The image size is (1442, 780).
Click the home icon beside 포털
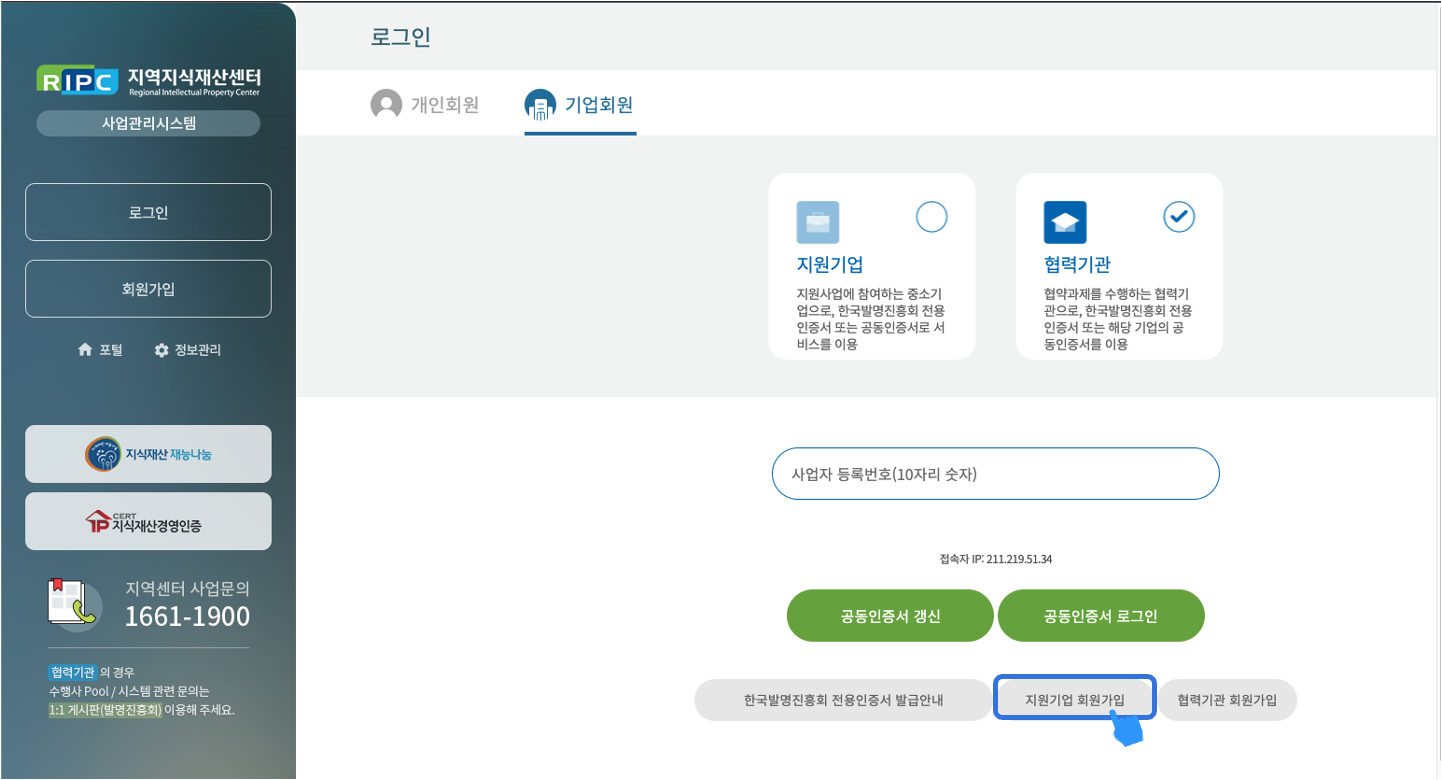click(85, 350)
